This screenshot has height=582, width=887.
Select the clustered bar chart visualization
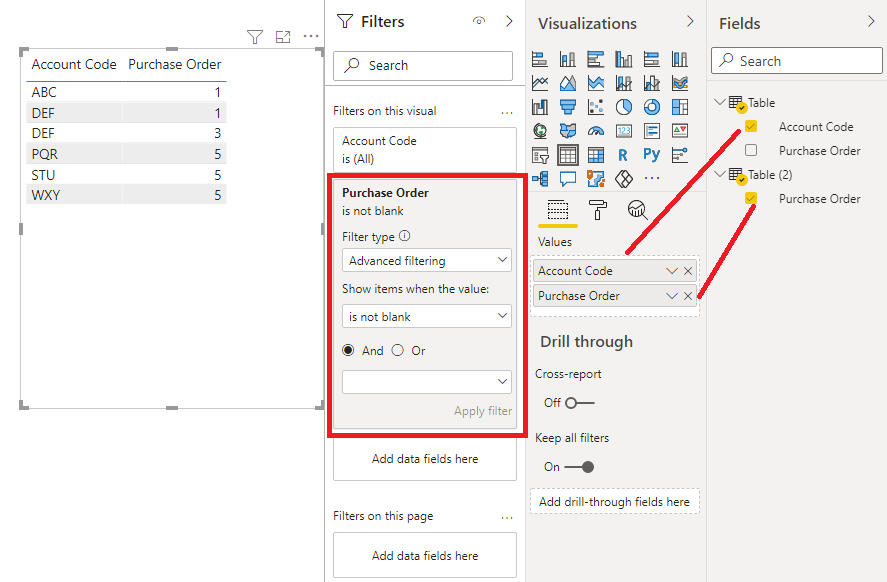[x=596, y=59]
